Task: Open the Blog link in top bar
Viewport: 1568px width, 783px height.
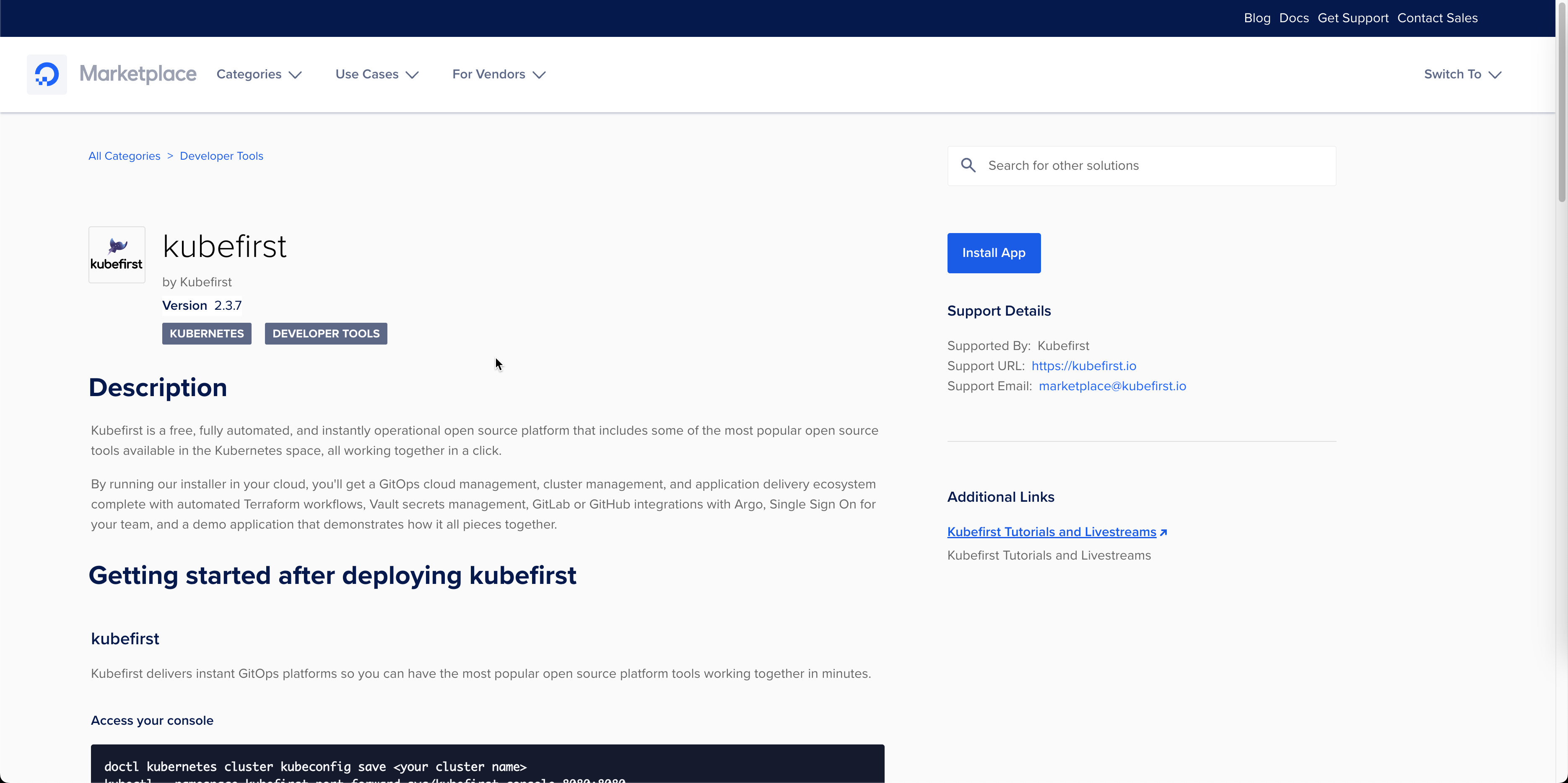Action: pyautogui.click(x=1257, y=18)
